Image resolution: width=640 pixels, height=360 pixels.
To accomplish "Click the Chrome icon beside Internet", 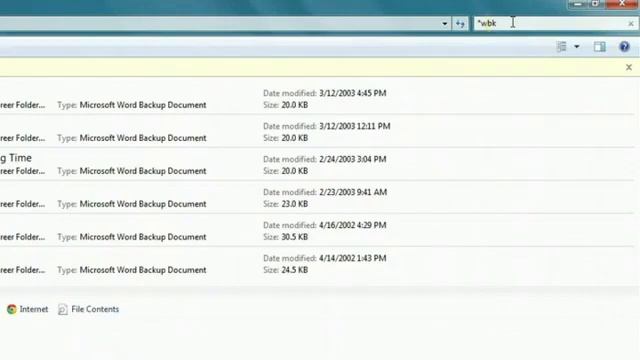I will tap(12, 309).
